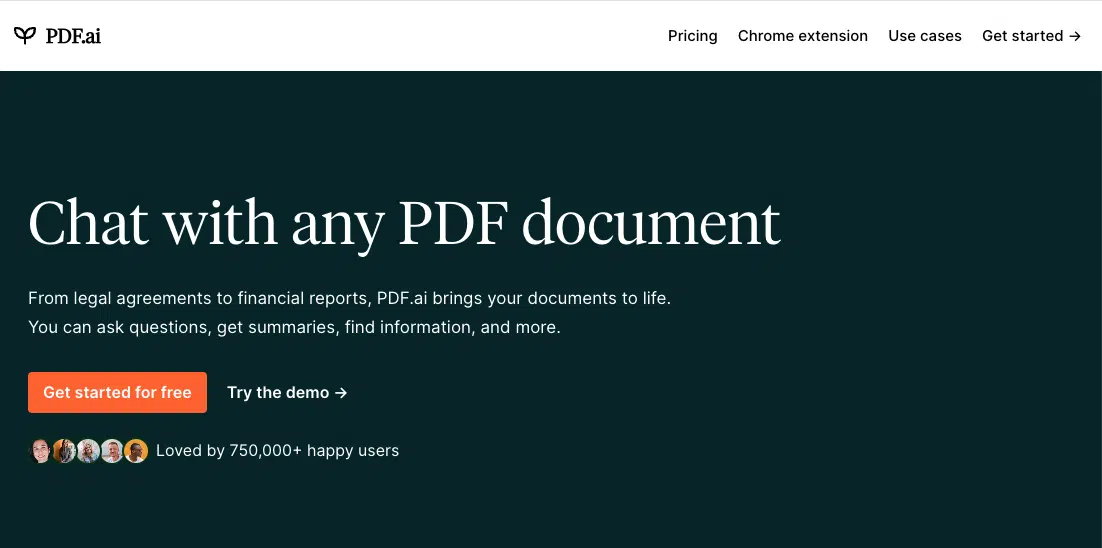Click the second user avatar
This screenshot has width=1102, height=548.
click(65, 451)
